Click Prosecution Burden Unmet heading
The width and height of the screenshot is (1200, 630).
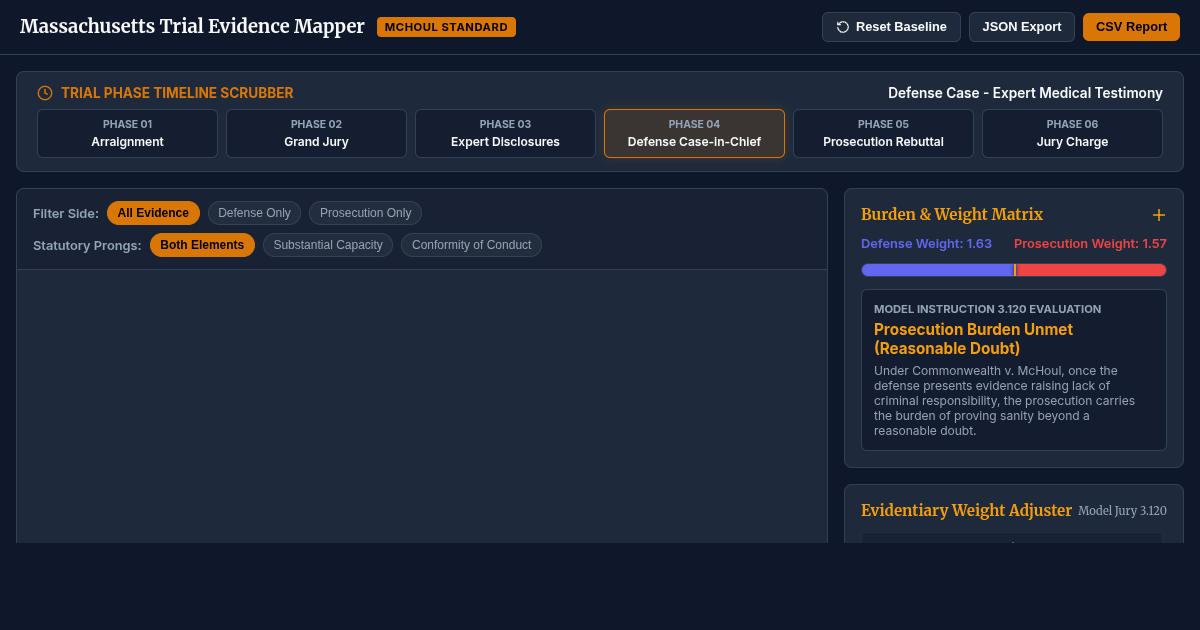[x=973, y=339]
